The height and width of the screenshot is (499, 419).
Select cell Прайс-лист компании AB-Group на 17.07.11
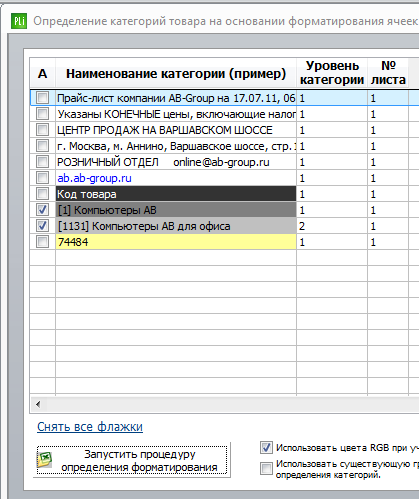pyautogui.click(x=176, y=98)
